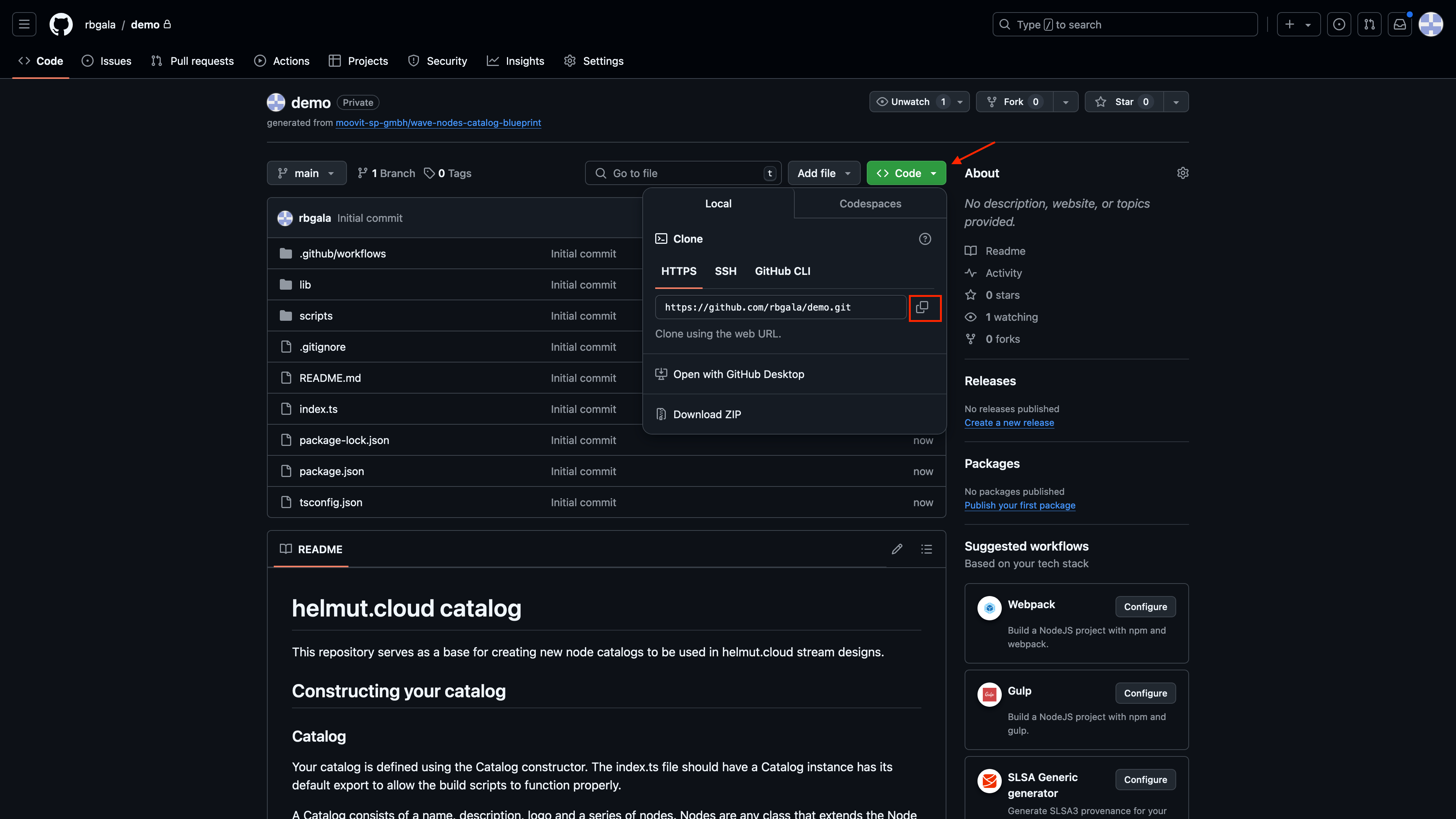This screenshot has height=819, width=1456.
Task: Open the pull requests icon in the header
Action: click(1369, 24)
